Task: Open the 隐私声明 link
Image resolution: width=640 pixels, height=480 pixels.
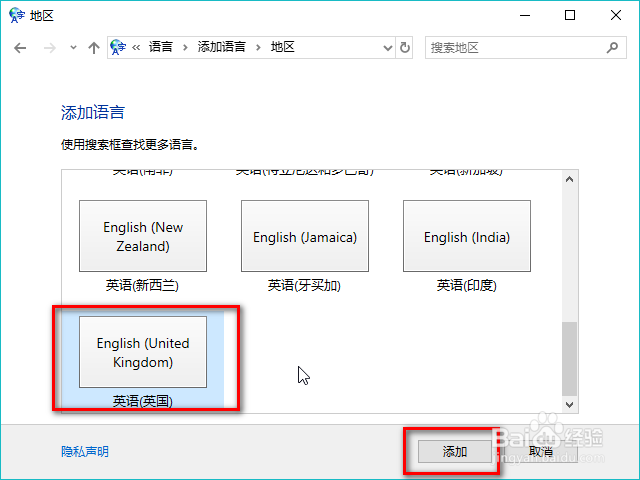Action: coord(85,451)
